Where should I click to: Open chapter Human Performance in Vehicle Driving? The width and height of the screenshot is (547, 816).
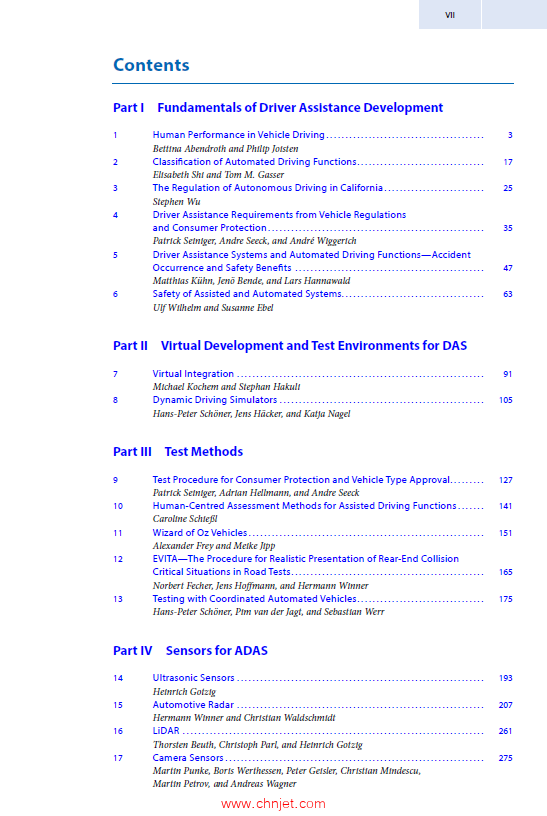coord(238,135)
